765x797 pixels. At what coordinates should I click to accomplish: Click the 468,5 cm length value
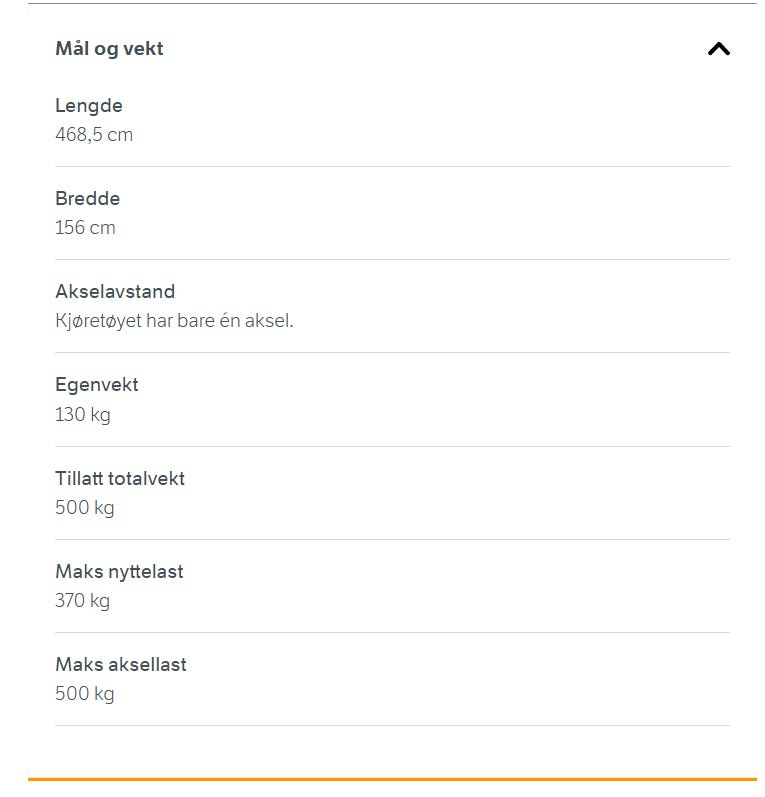pos(94,135)
